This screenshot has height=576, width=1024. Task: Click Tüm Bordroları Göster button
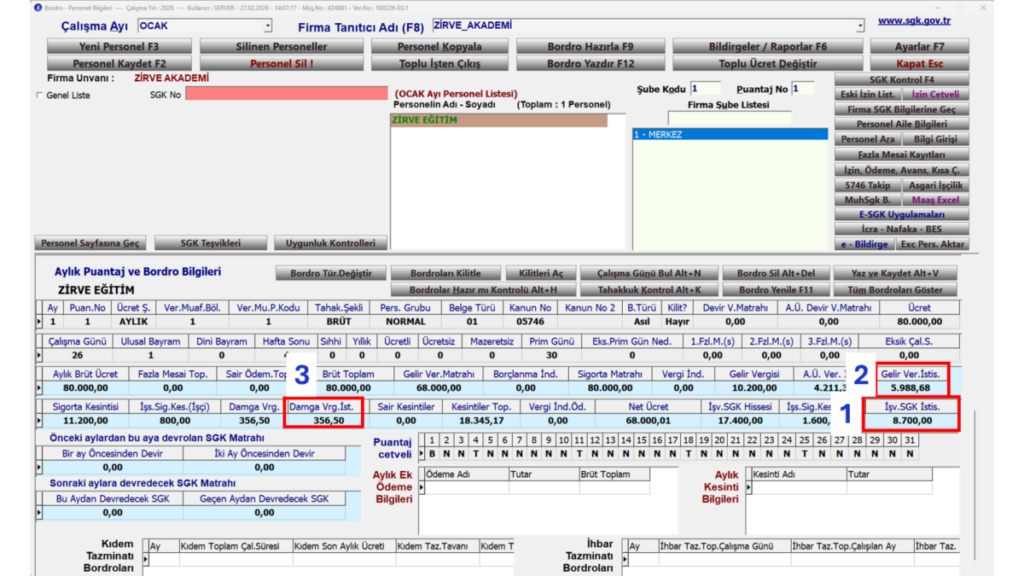tap(895, 289)
